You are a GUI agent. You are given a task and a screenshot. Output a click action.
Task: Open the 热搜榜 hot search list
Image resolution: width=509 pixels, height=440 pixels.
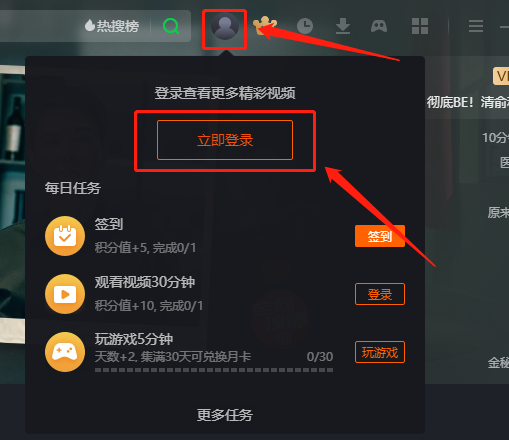(x=112, y=26)
